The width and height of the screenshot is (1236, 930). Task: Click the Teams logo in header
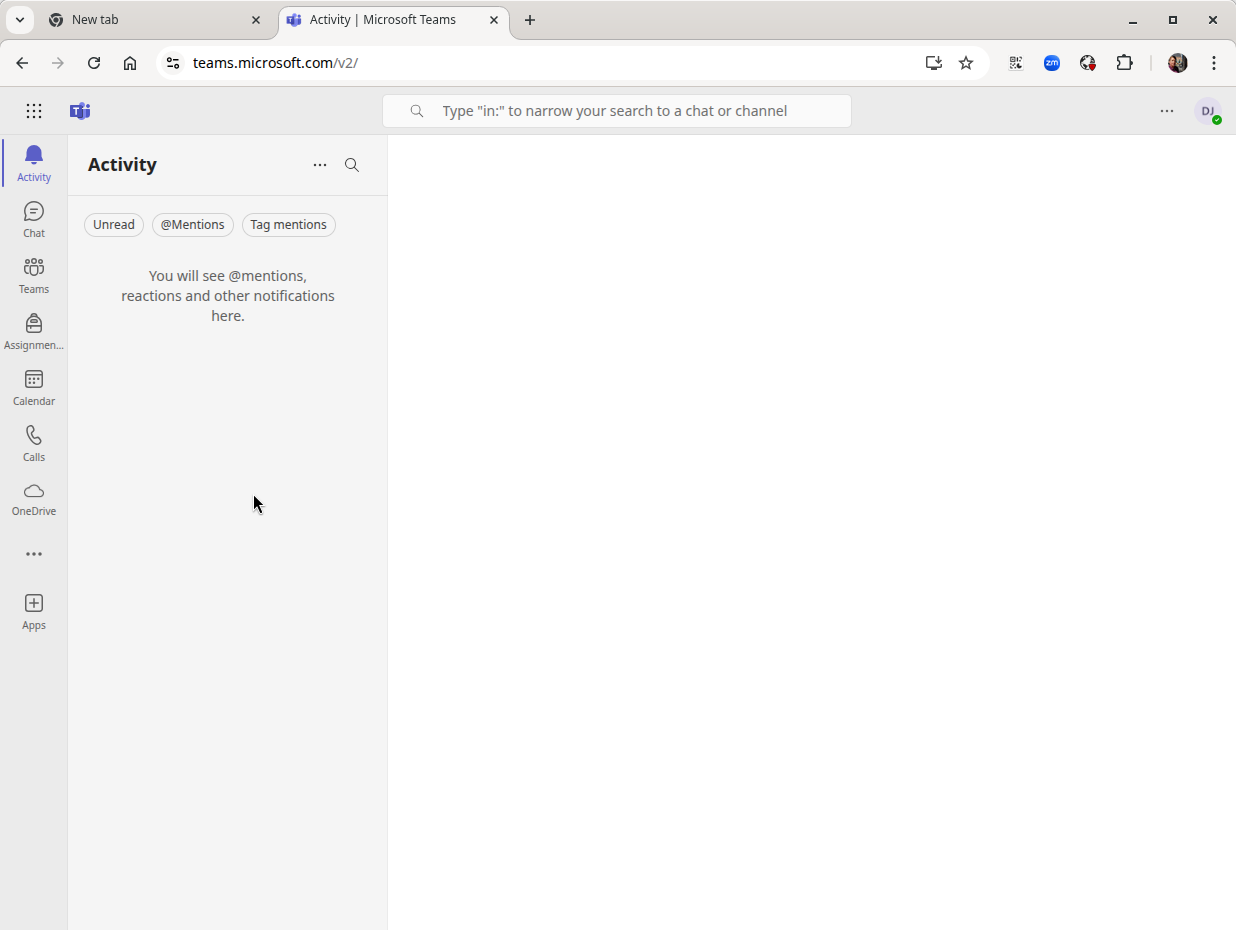(80, 111)
